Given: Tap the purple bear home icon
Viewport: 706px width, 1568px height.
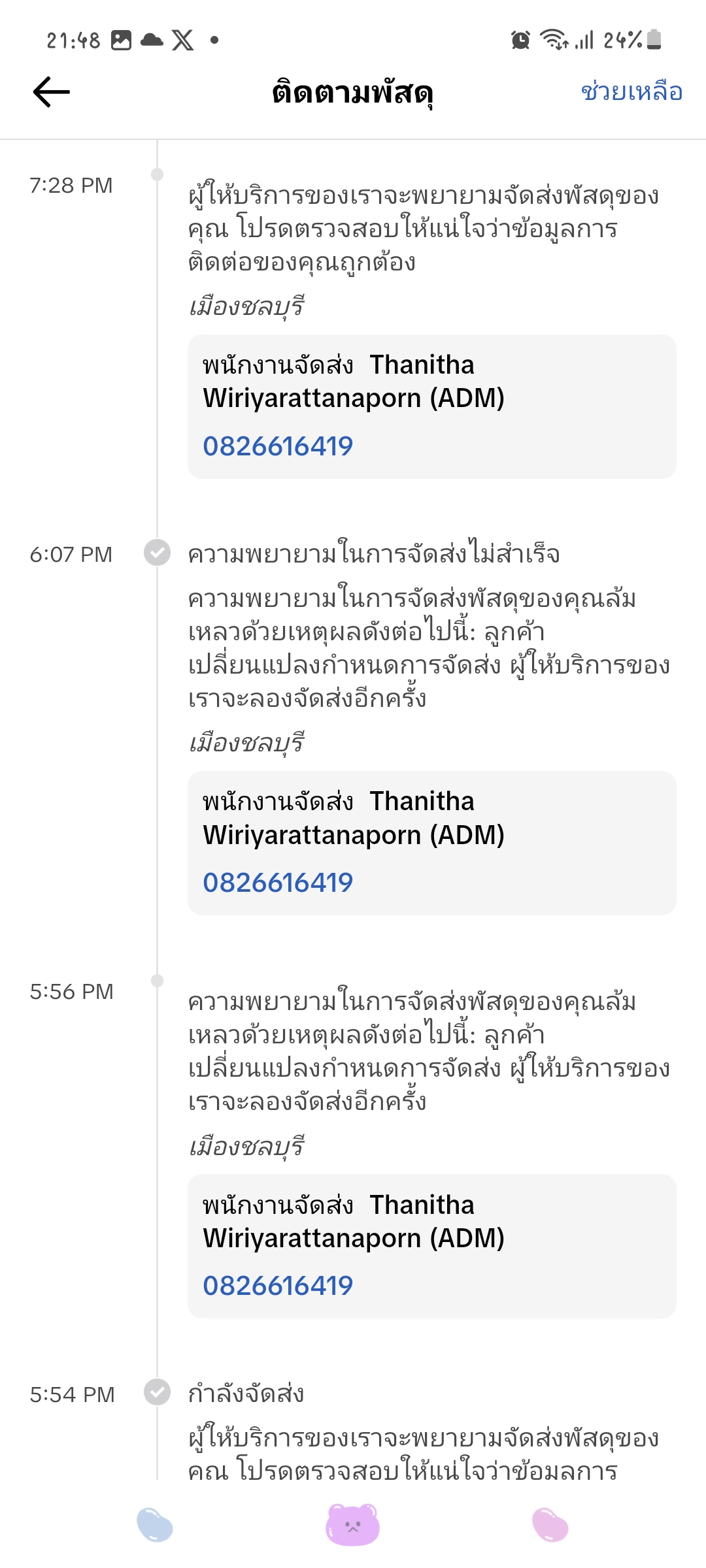Looking at the screenshot, I should (353, 1524).
